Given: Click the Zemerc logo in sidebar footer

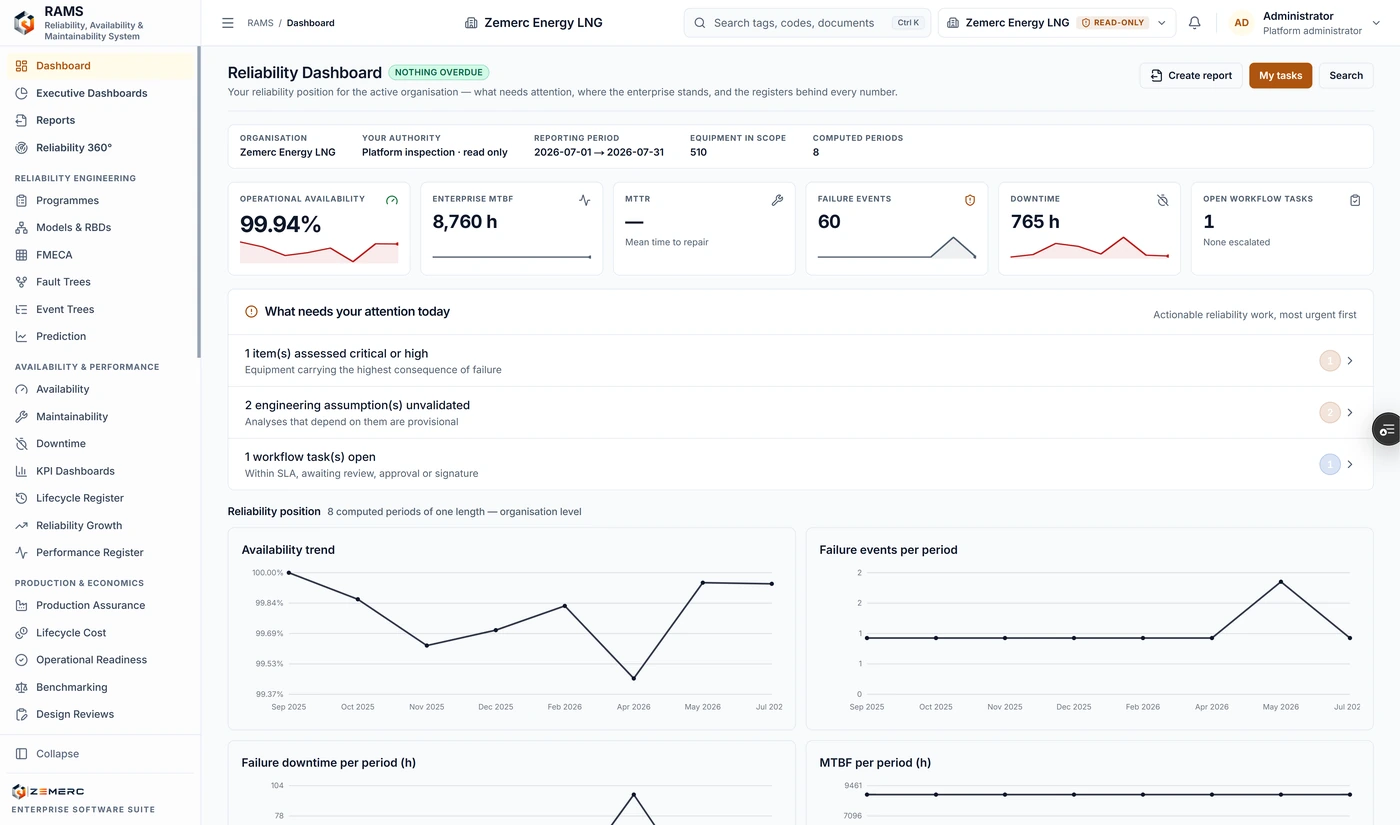Looking at the screenshot, I should pyautogui.click(x=48, y=791).
